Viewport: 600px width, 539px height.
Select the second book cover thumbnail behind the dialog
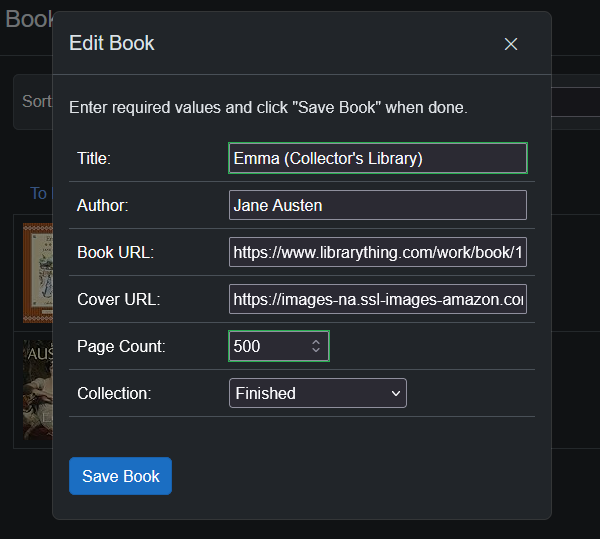(x=37, y=390)
